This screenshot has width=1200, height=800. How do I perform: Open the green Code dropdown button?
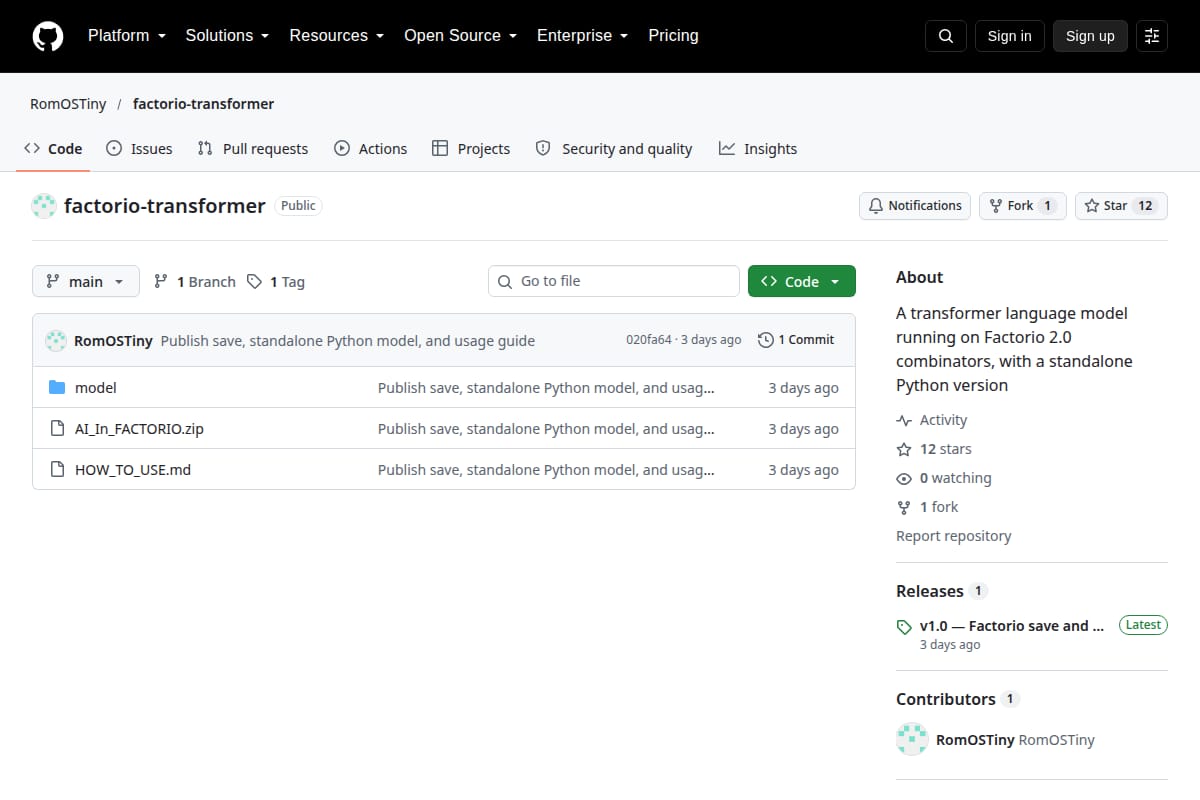pos(802,282)
